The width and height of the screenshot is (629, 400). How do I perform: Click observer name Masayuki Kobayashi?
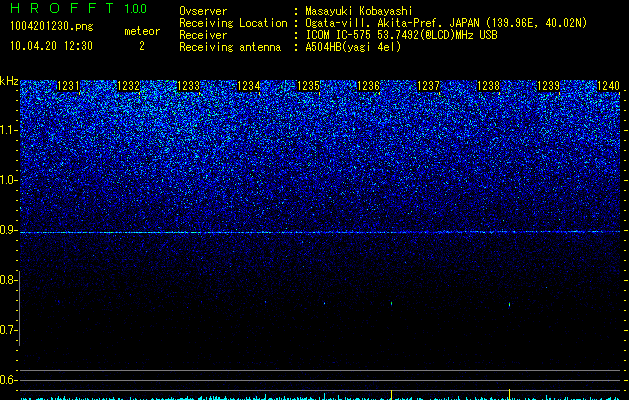(359, 11)
